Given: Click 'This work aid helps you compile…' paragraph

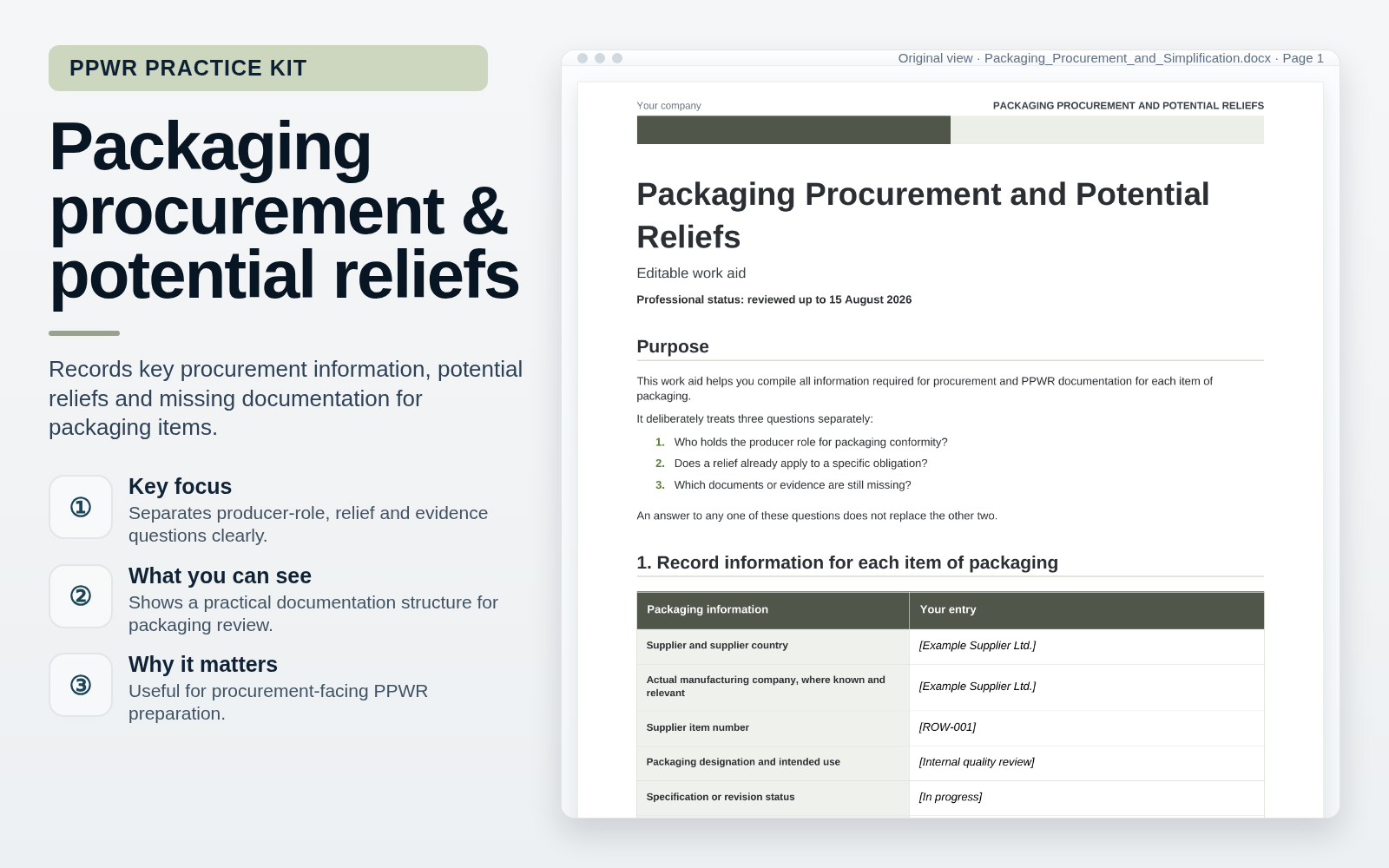Looking at the screenshot, I should [x=925, y=389].
